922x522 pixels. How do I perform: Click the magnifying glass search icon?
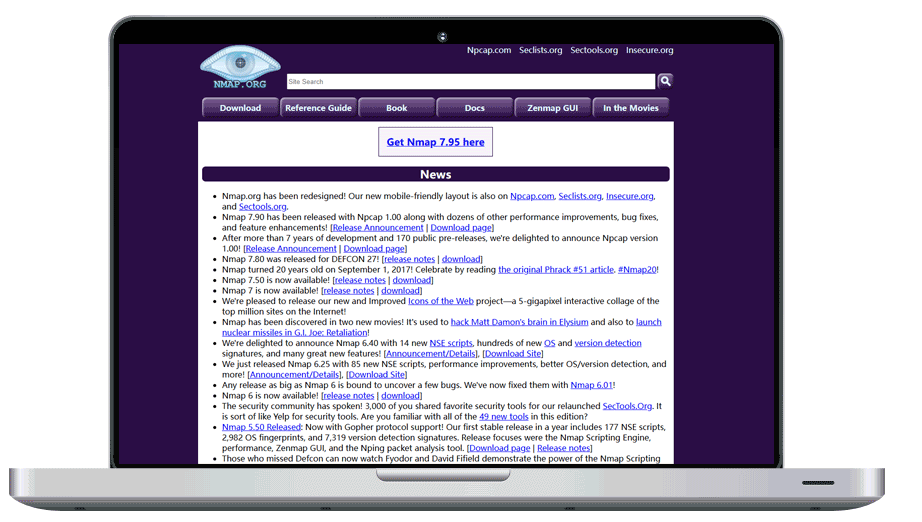coord(665,81)
